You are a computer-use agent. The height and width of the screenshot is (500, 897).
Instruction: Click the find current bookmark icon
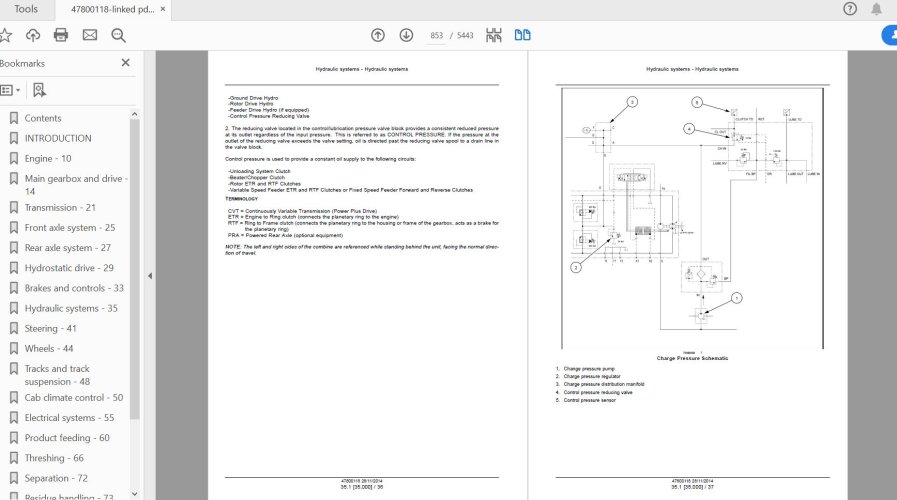coord(39,90)
